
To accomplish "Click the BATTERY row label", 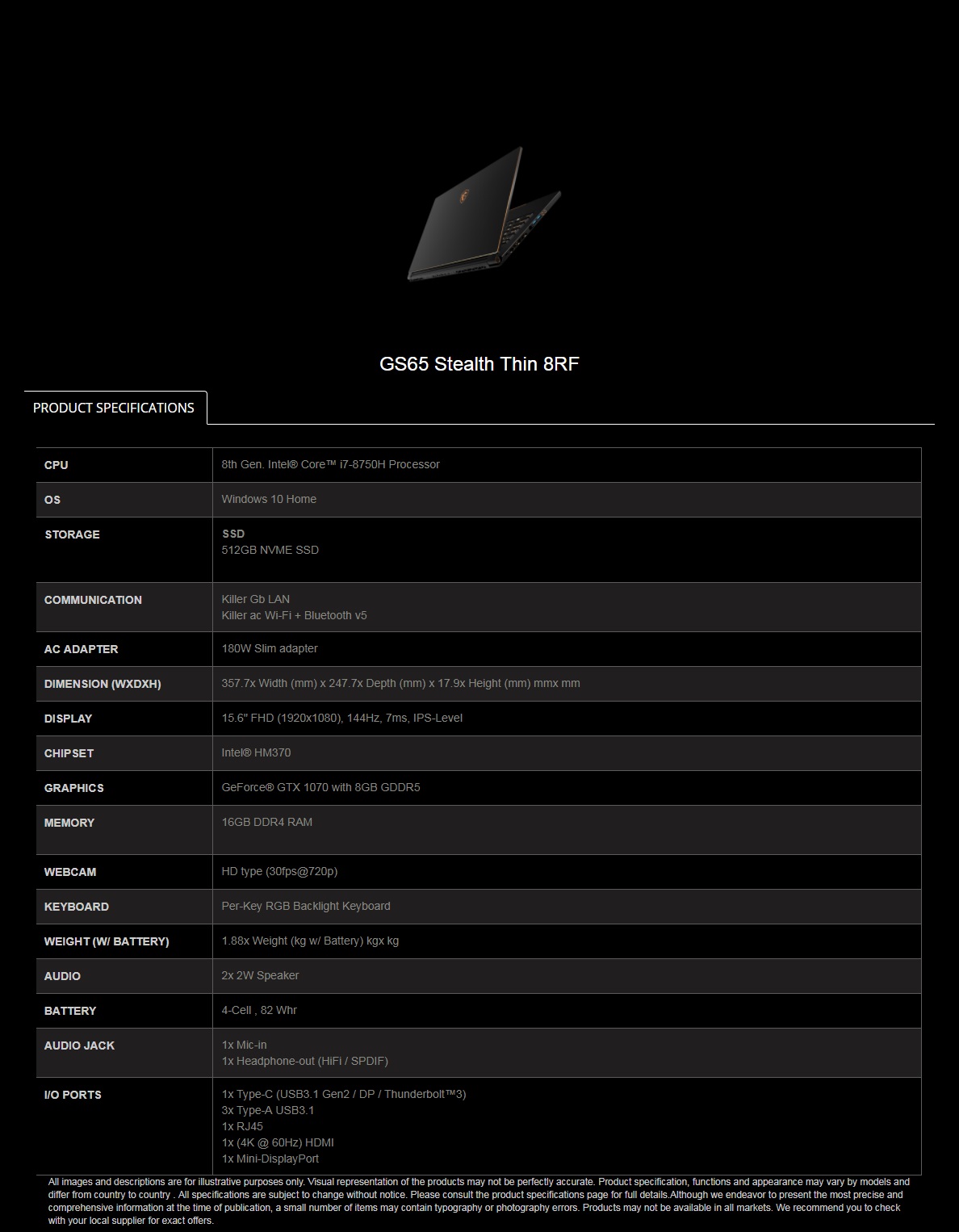I will 70,1011.
